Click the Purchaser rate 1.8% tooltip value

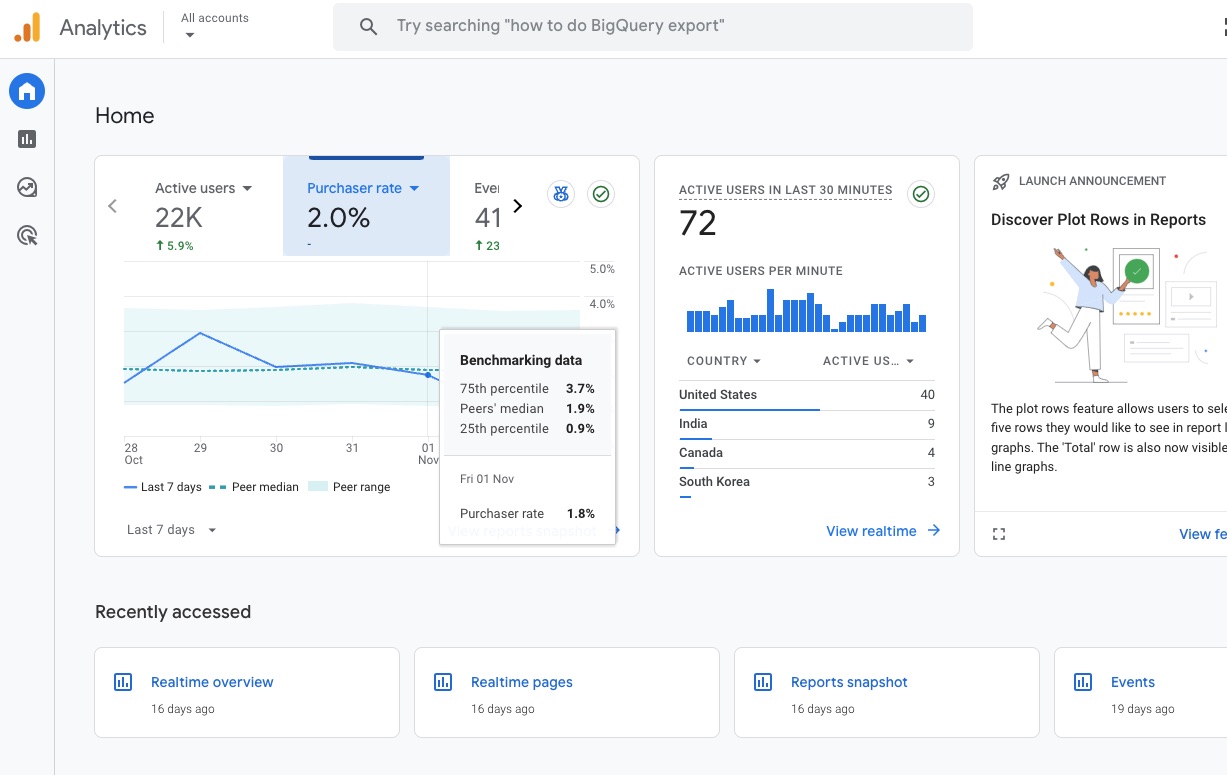pos(581,514)
